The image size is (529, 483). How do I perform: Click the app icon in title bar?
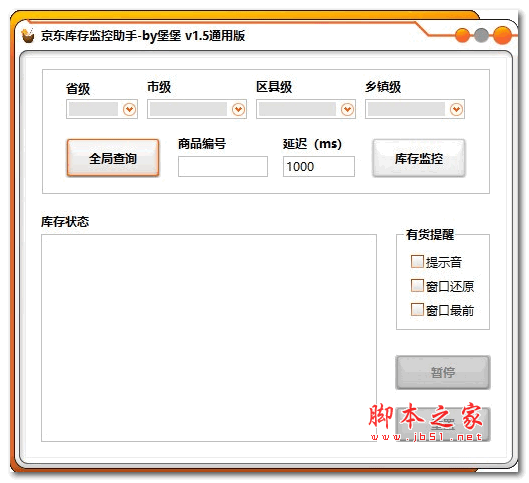pos(28,35)
